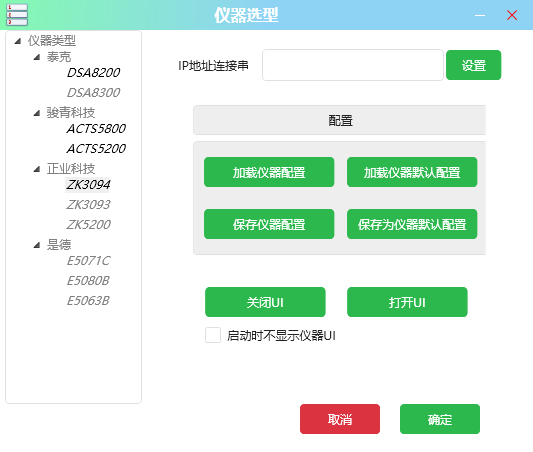Collapse the 正业科技 tree group
Screen dimensions: 533x452
point(37,169)
